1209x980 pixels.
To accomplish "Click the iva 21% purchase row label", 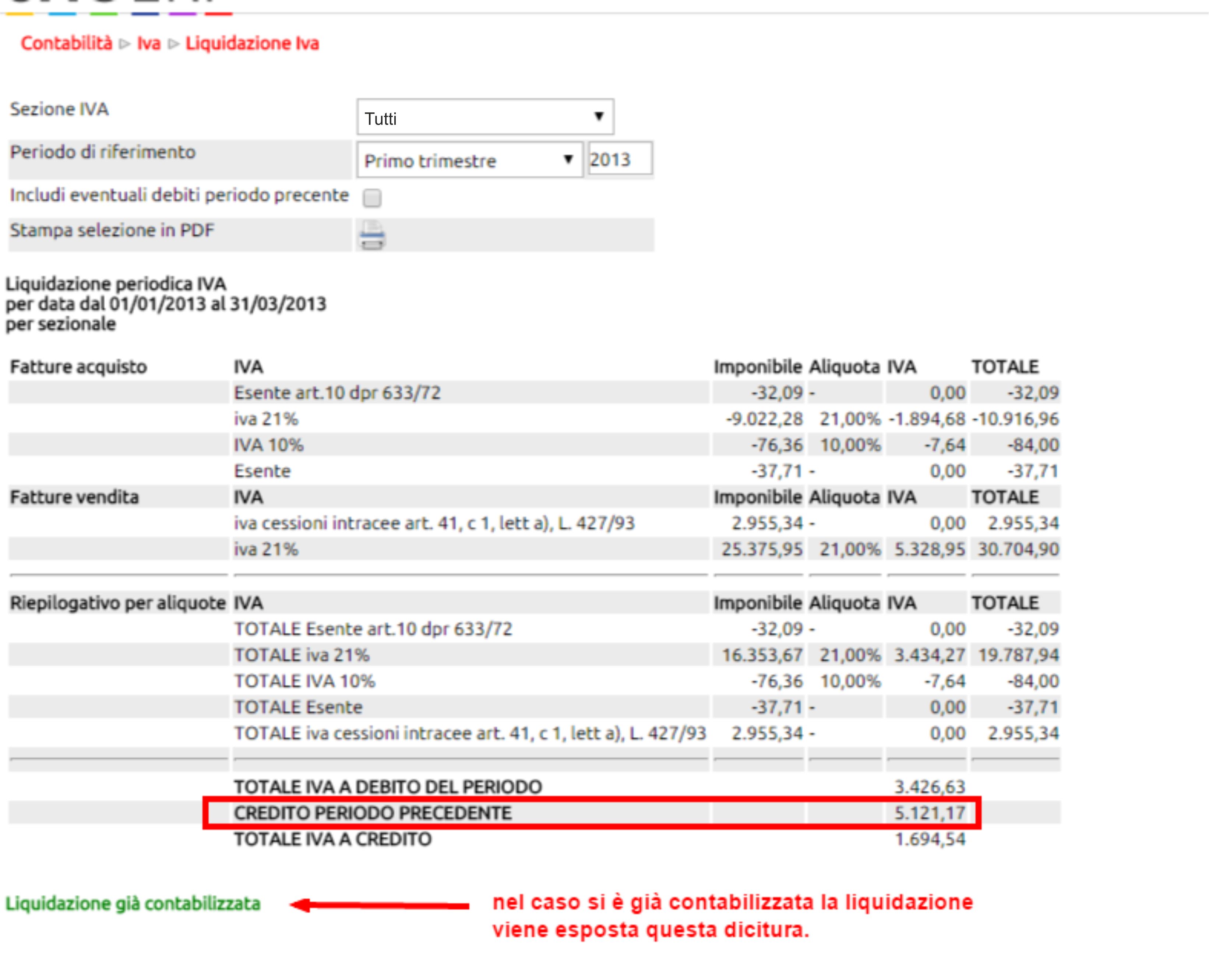I will click(266, 419).
